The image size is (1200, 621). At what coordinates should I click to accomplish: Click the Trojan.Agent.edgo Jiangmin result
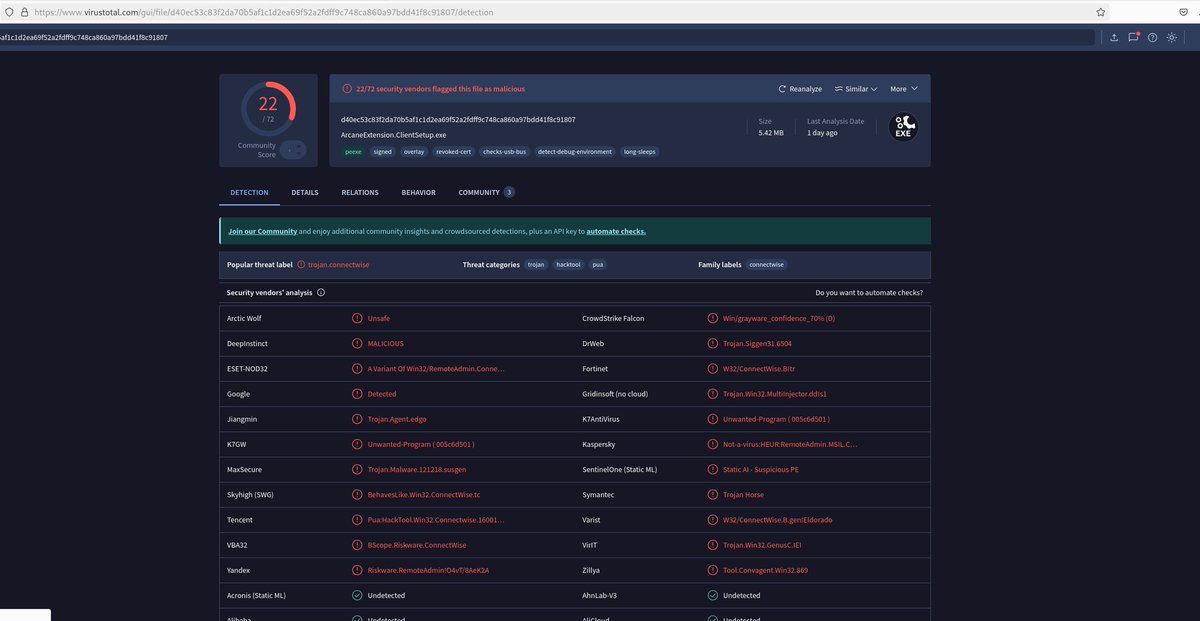tap(397, 419)
